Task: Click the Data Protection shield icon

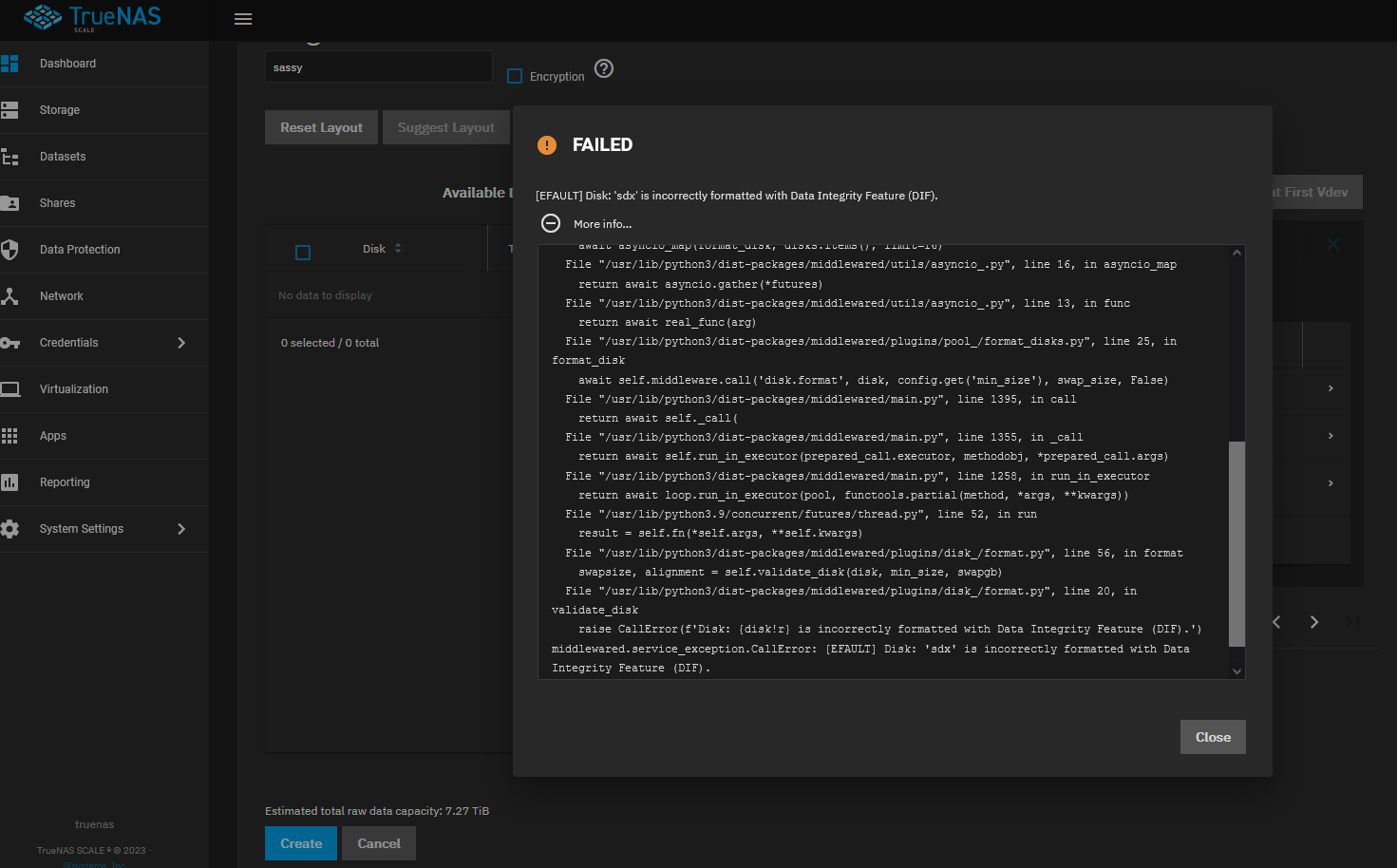Action: click(x=9, y=250)
